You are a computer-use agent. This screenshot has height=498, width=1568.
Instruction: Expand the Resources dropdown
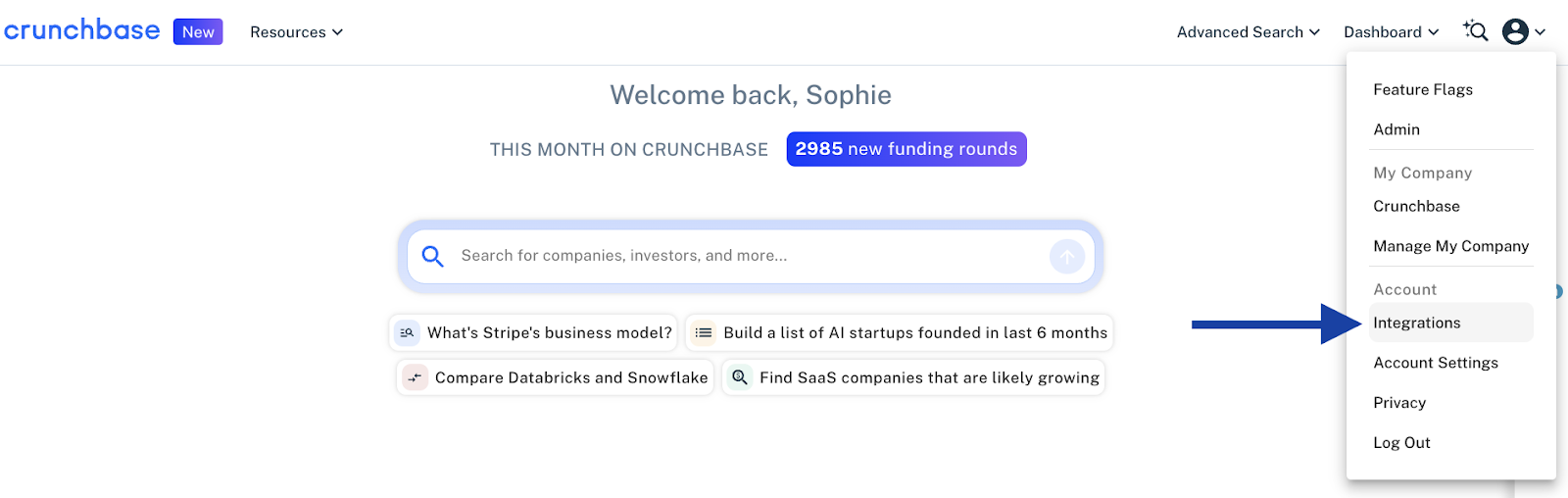tap(296, 32)
